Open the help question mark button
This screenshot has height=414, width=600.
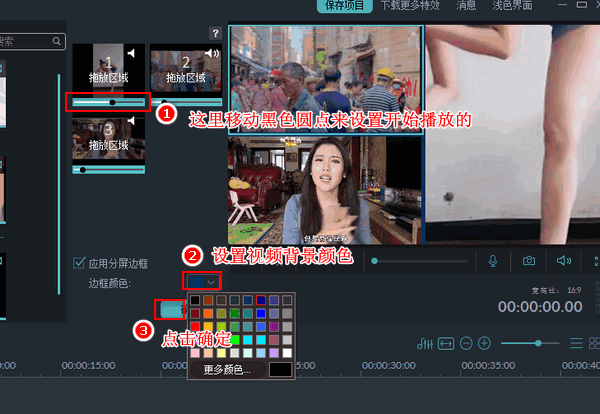click(x=215, y=33)
